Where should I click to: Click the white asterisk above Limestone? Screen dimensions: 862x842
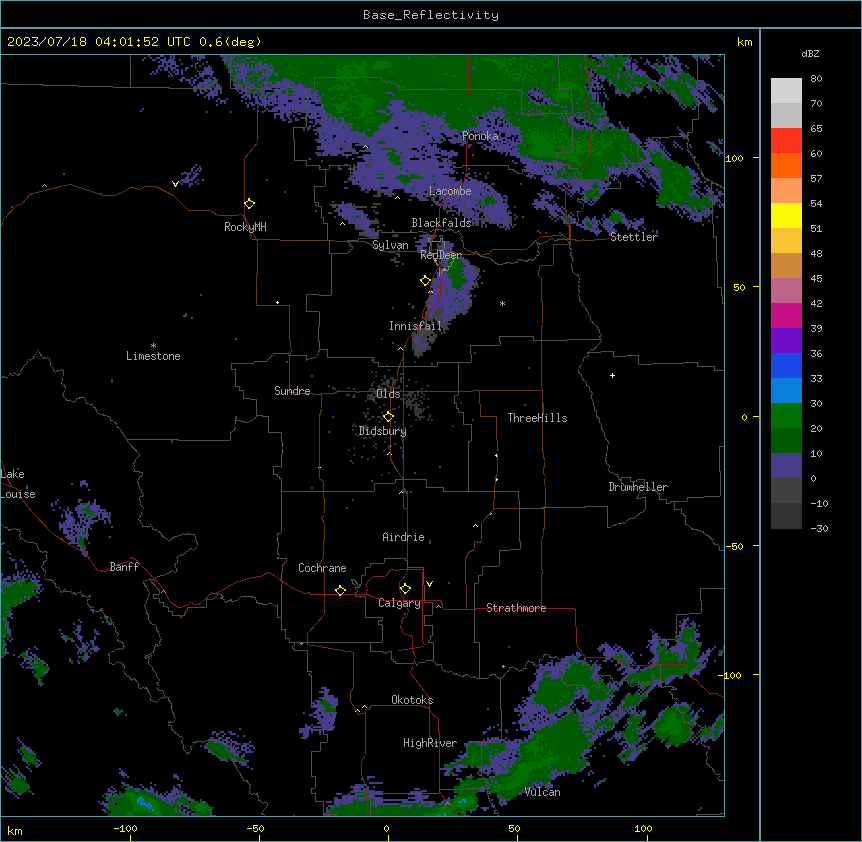click(153, 346)
